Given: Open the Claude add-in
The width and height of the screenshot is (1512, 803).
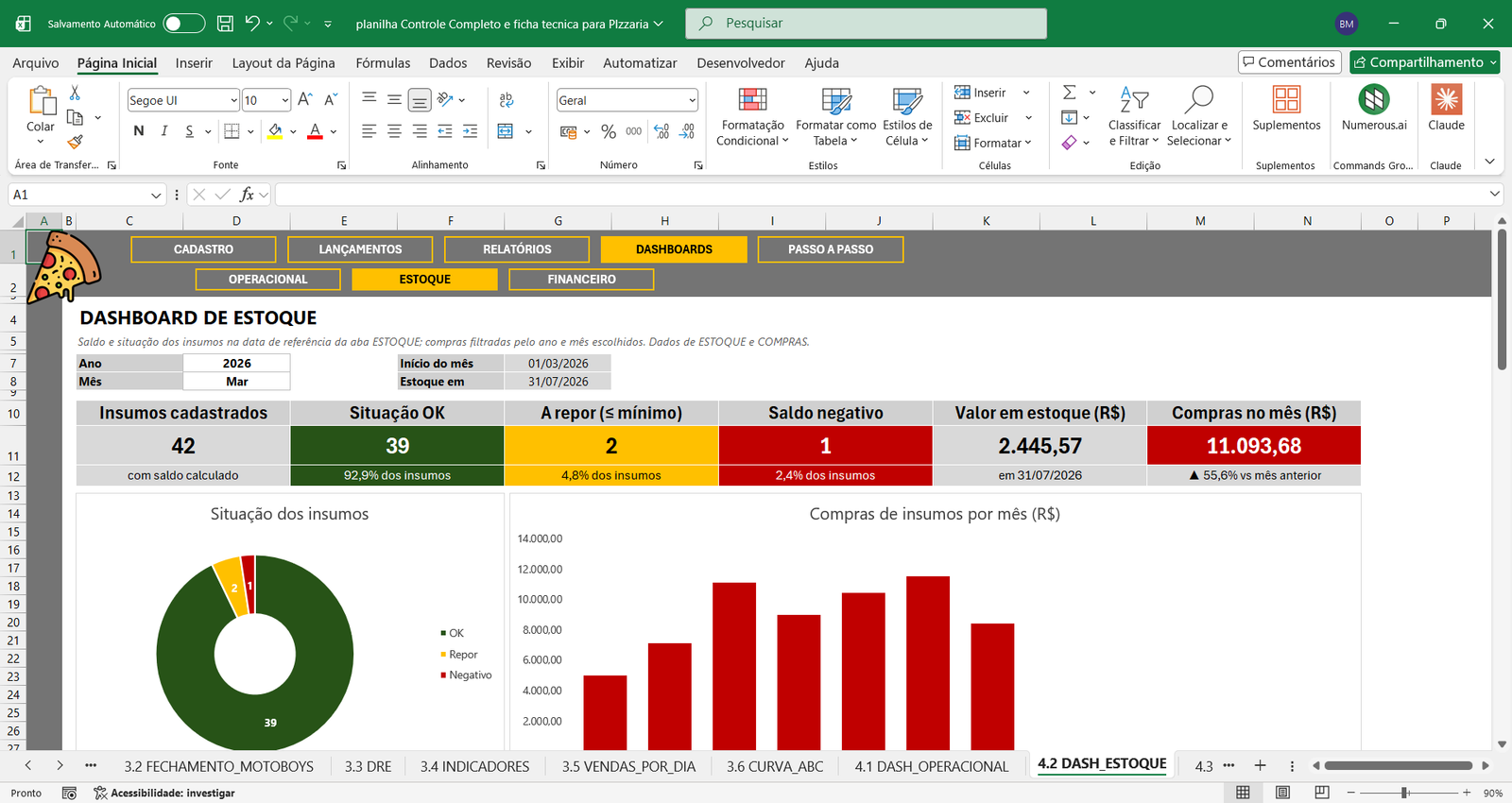Looking at the screenshot, I should tap(1446, 109).
